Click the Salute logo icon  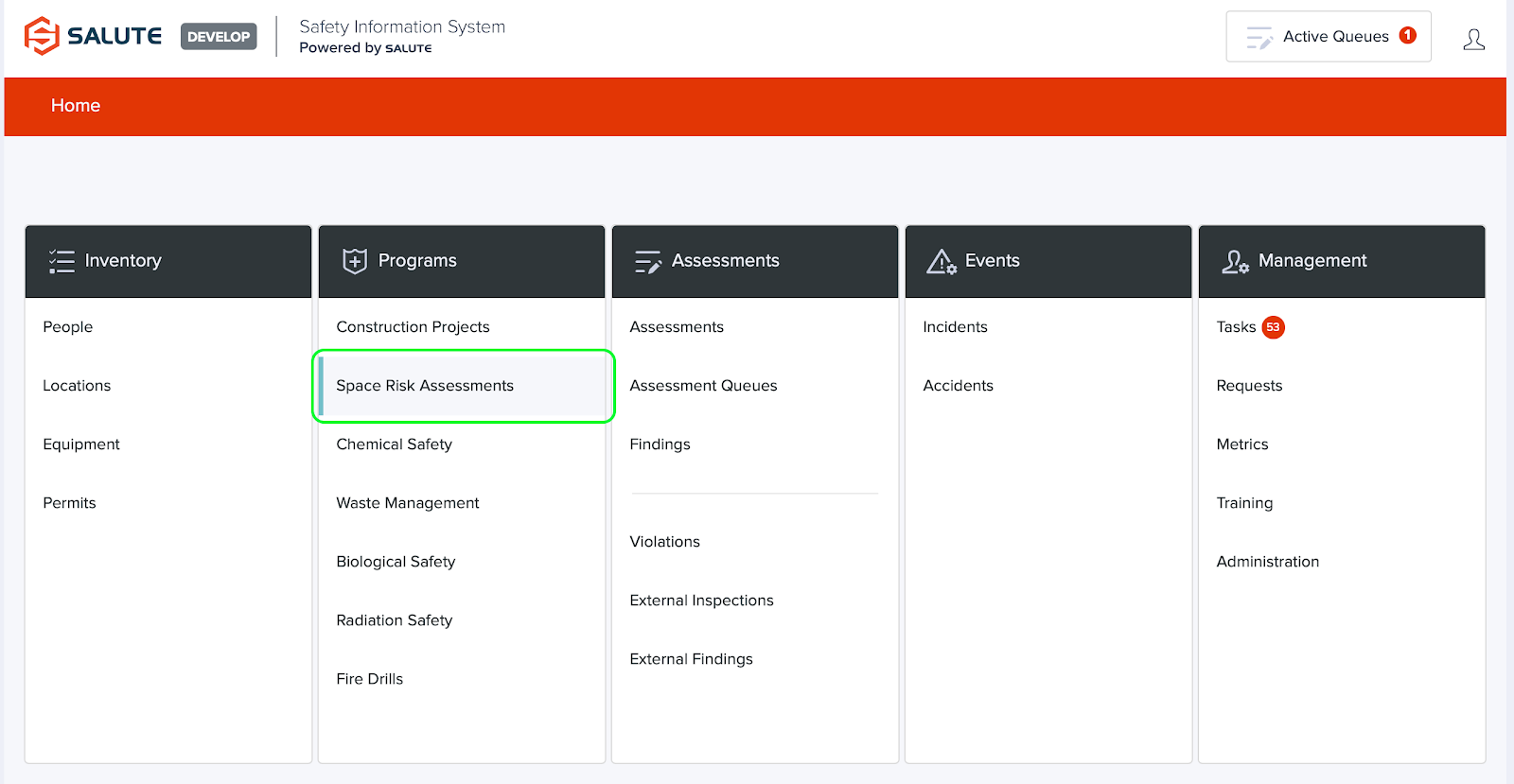tap(42, 36)
